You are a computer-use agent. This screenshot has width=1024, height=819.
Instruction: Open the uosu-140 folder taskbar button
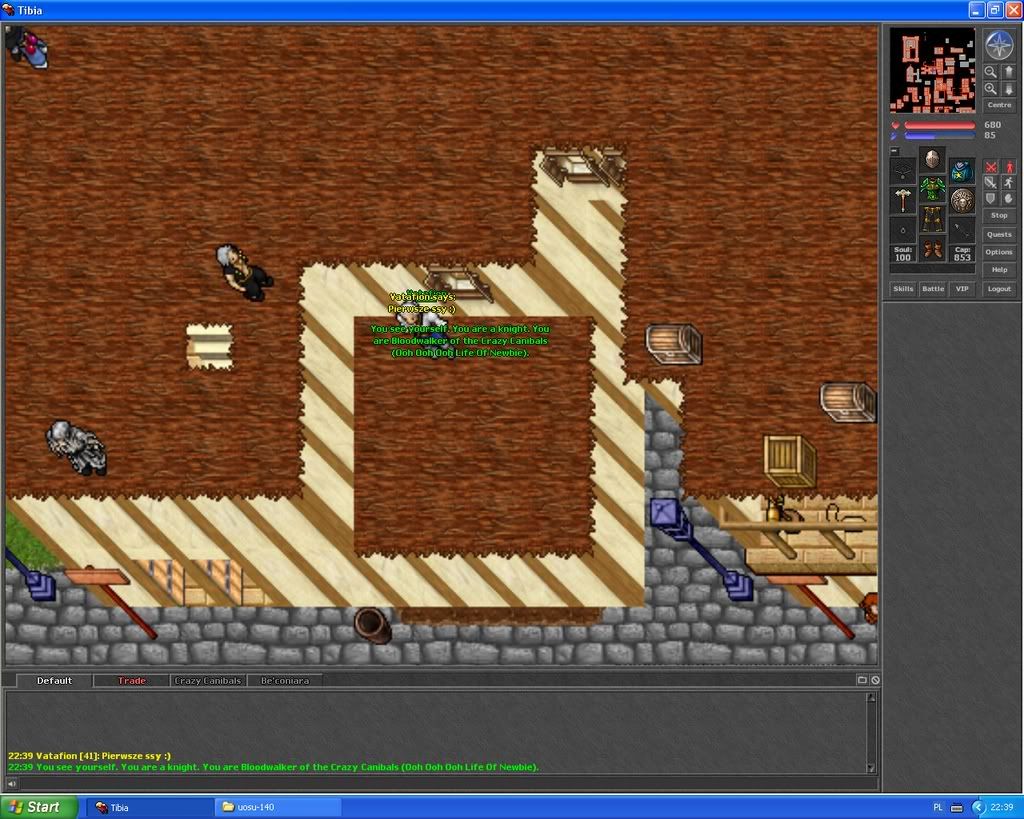(x=278, y=807)
